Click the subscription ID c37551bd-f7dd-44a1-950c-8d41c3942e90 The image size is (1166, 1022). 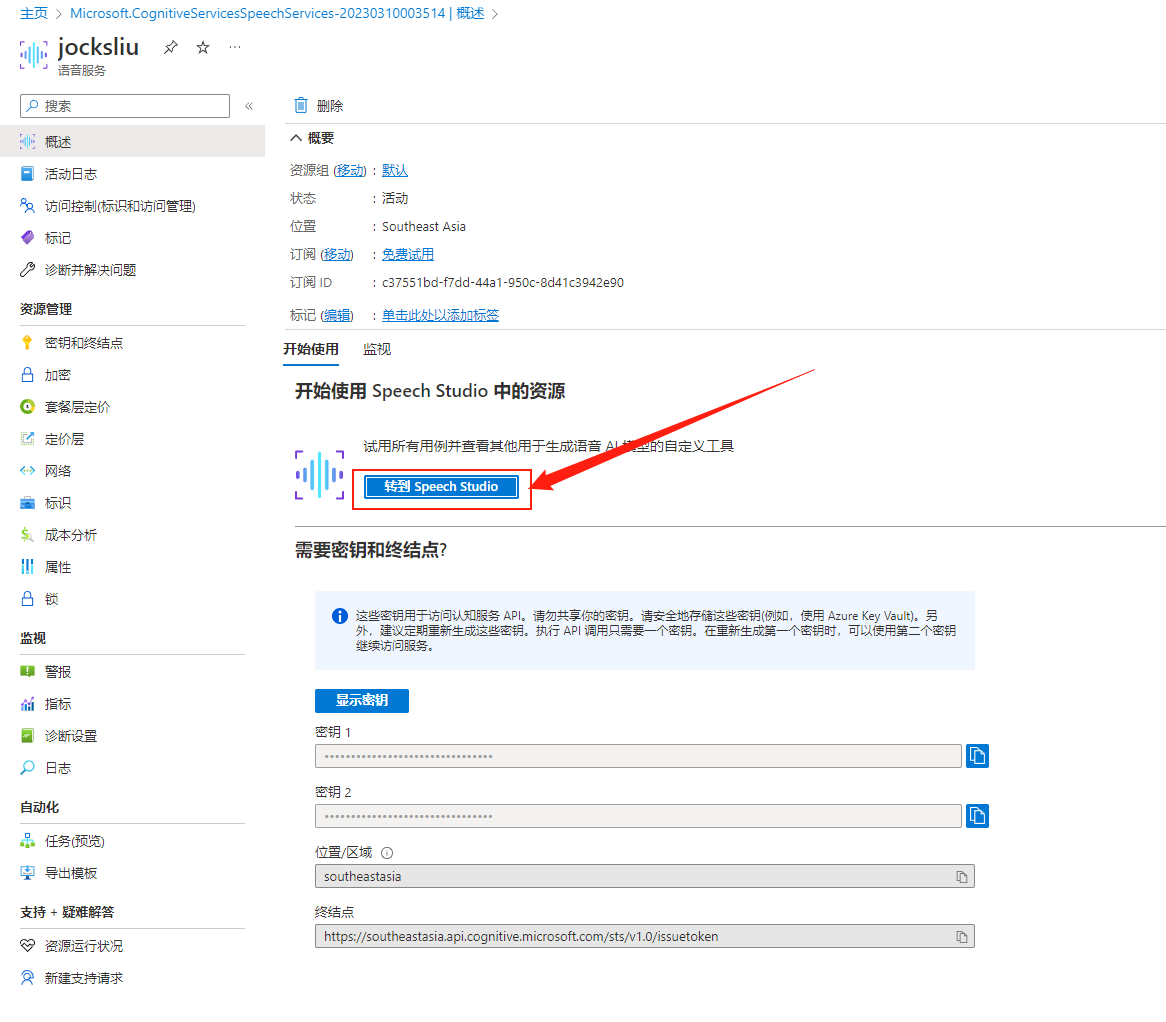click(x=503, y=283)
